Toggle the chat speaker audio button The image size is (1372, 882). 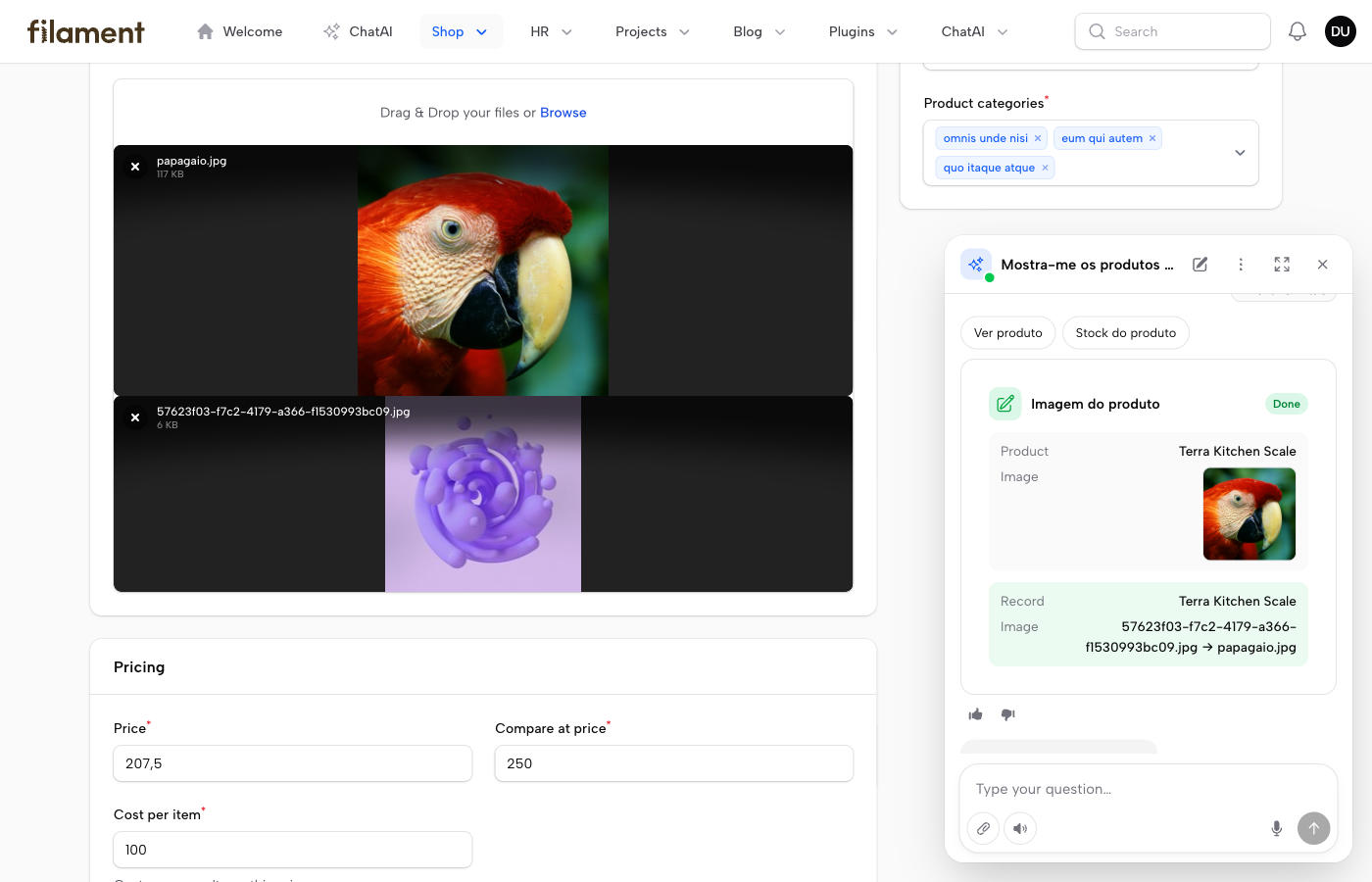click(1020, 828)
